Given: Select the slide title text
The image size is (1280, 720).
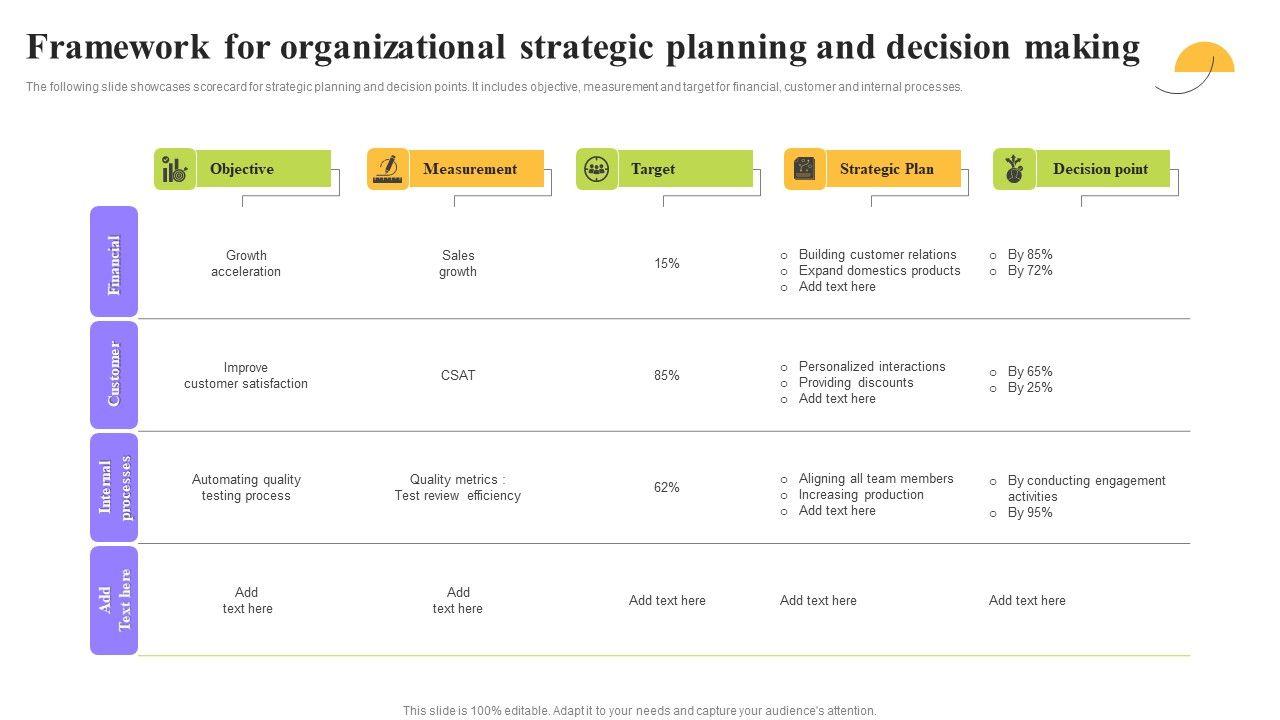Looking at the screenshot, I should pyautogui.click(x=583, y=47).
